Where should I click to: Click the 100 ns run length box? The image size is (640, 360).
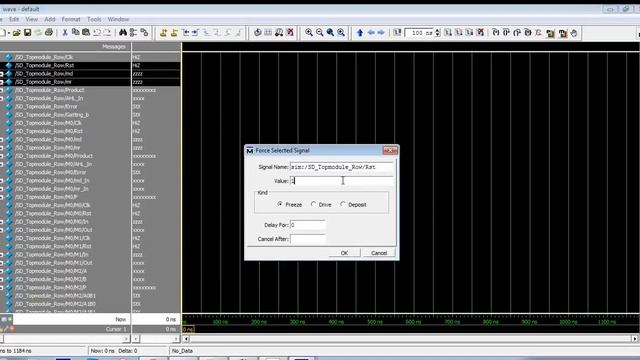(419, 33)
